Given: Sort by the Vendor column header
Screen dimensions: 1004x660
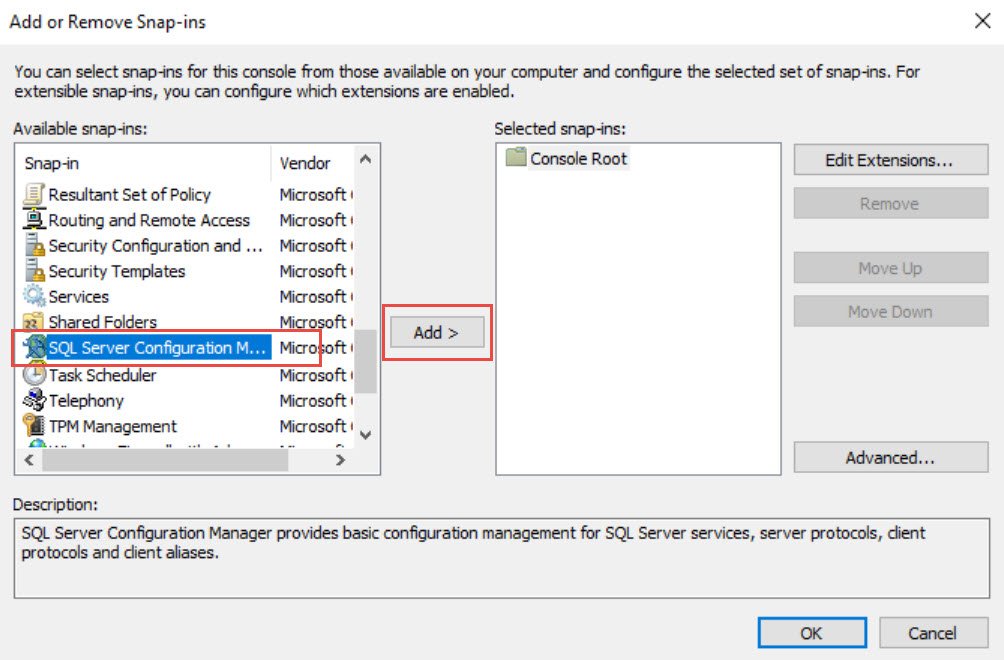Looking at the screenshot, I should pos(312,163).
